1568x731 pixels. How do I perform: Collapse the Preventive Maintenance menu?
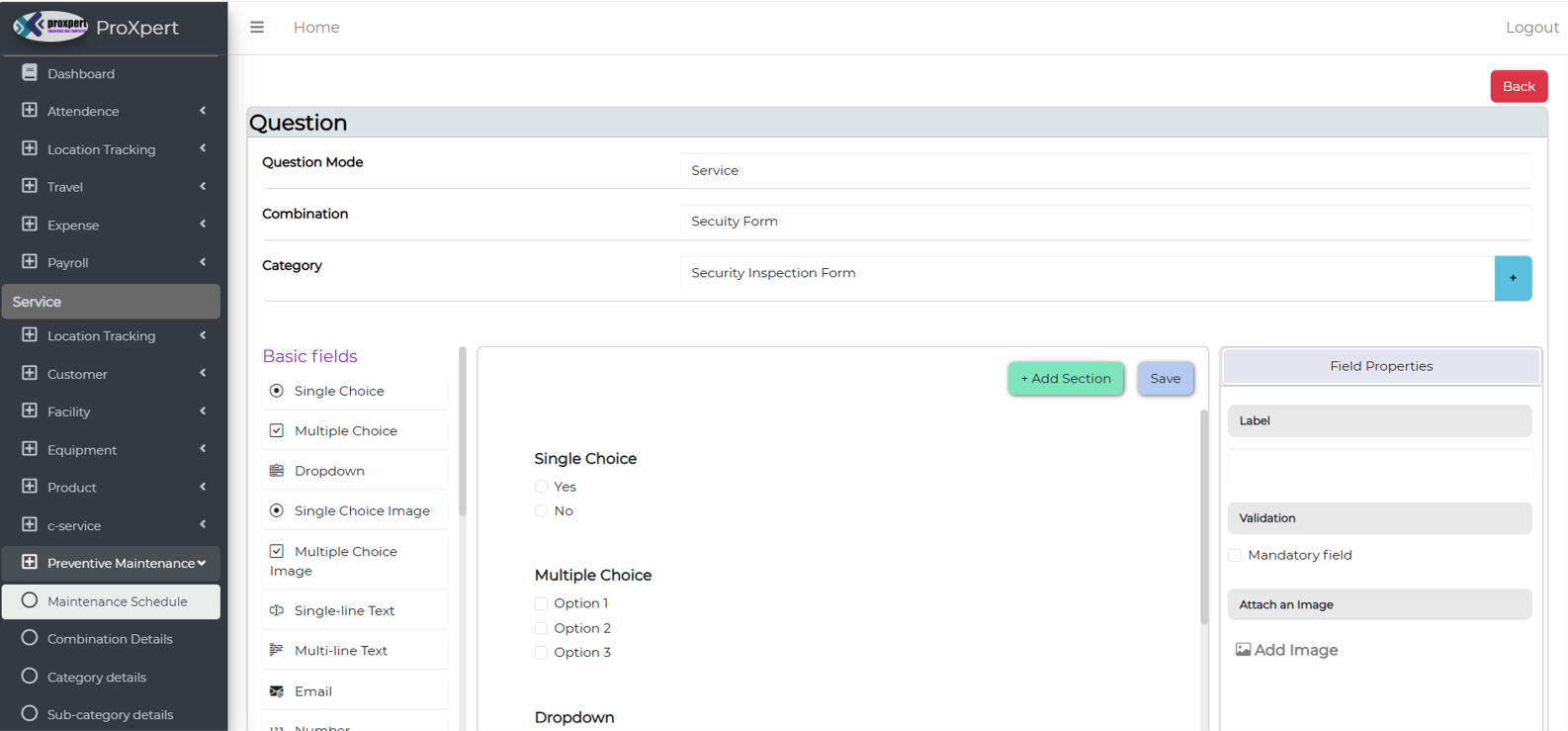202,563
